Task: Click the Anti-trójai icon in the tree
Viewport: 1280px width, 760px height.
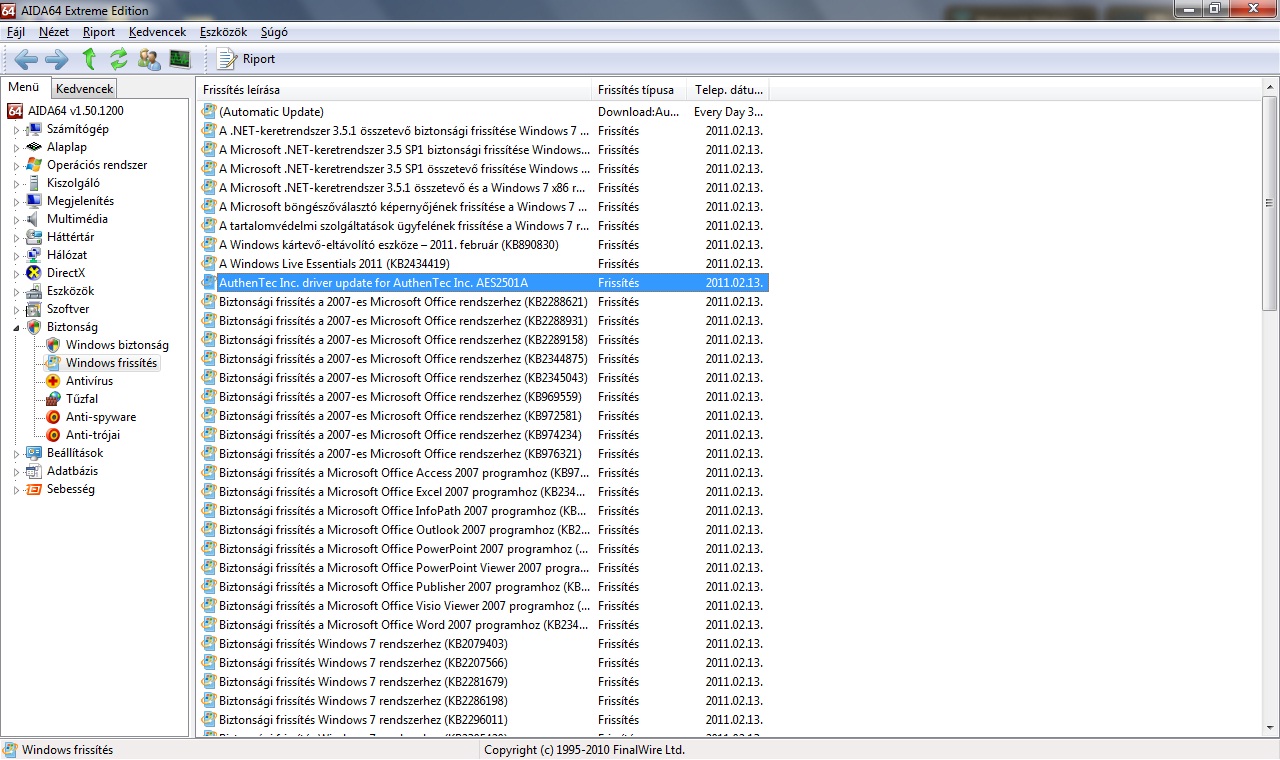Action: [x=53, y=435]
